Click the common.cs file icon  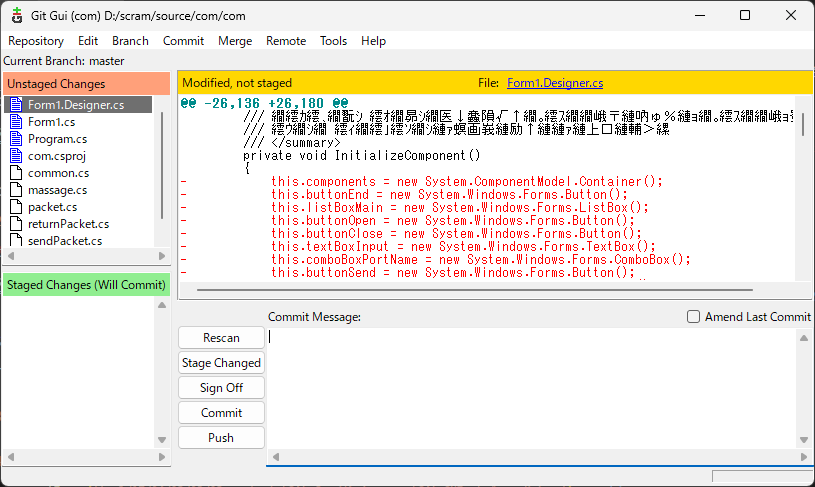[16, 173]
